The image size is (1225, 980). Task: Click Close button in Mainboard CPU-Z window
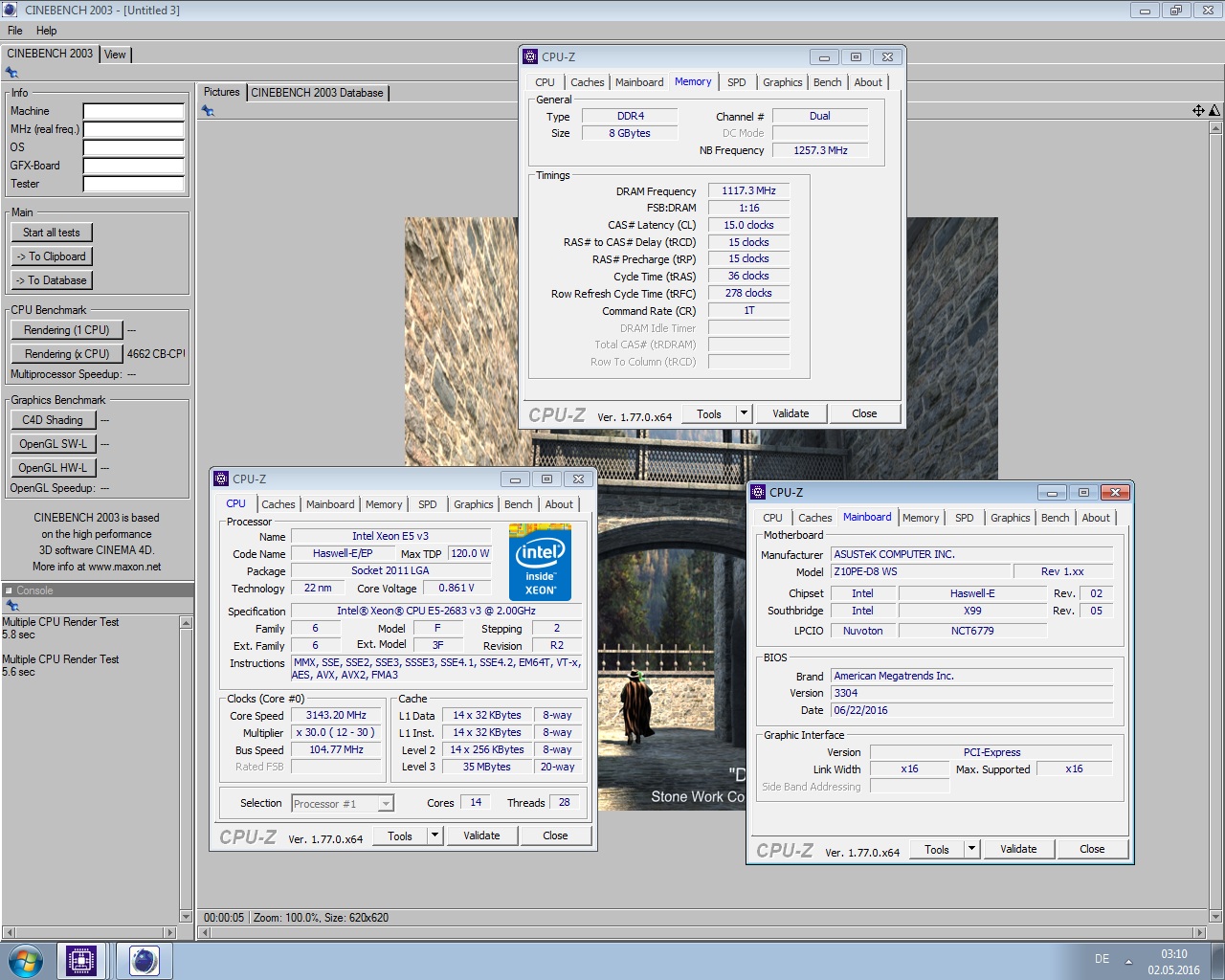[1092, 849]
